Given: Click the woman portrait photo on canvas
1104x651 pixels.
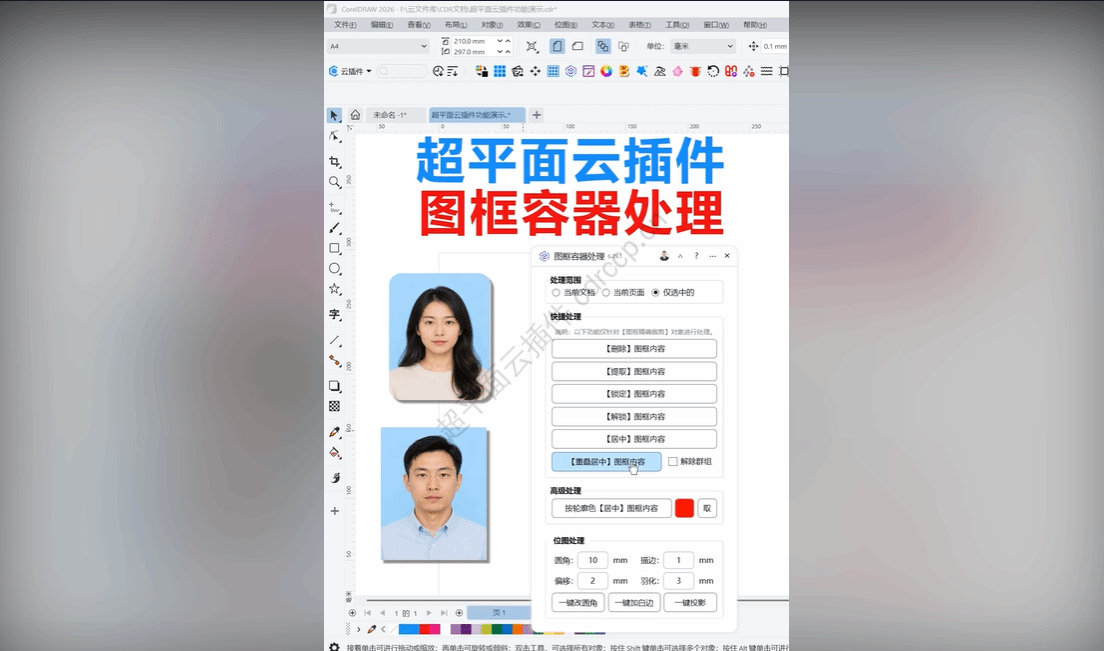Looking at the screenshot, I should pos(441,337).
